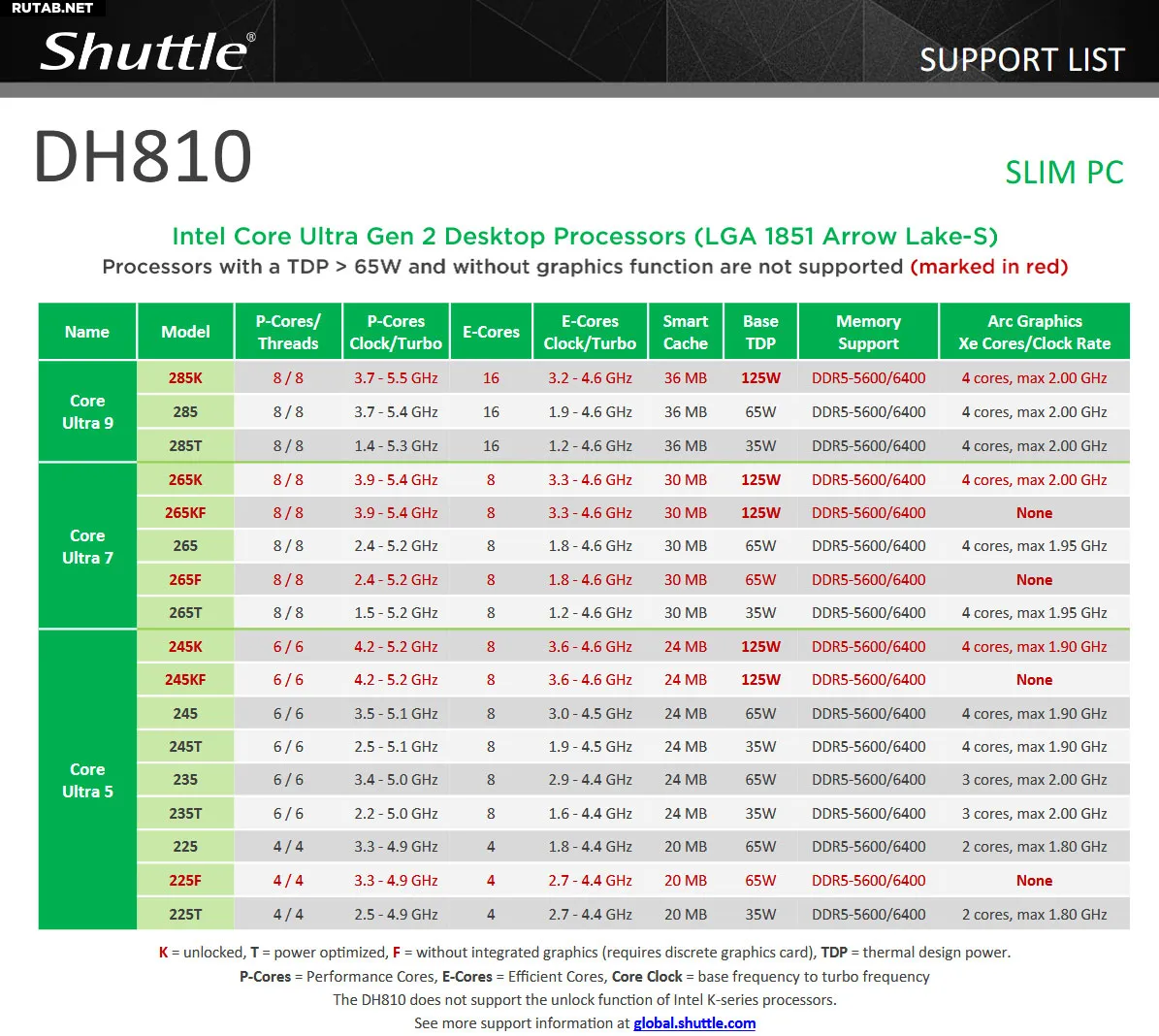Click the 'P-Cores Clock/Turbo' column header

click(396, 332)
